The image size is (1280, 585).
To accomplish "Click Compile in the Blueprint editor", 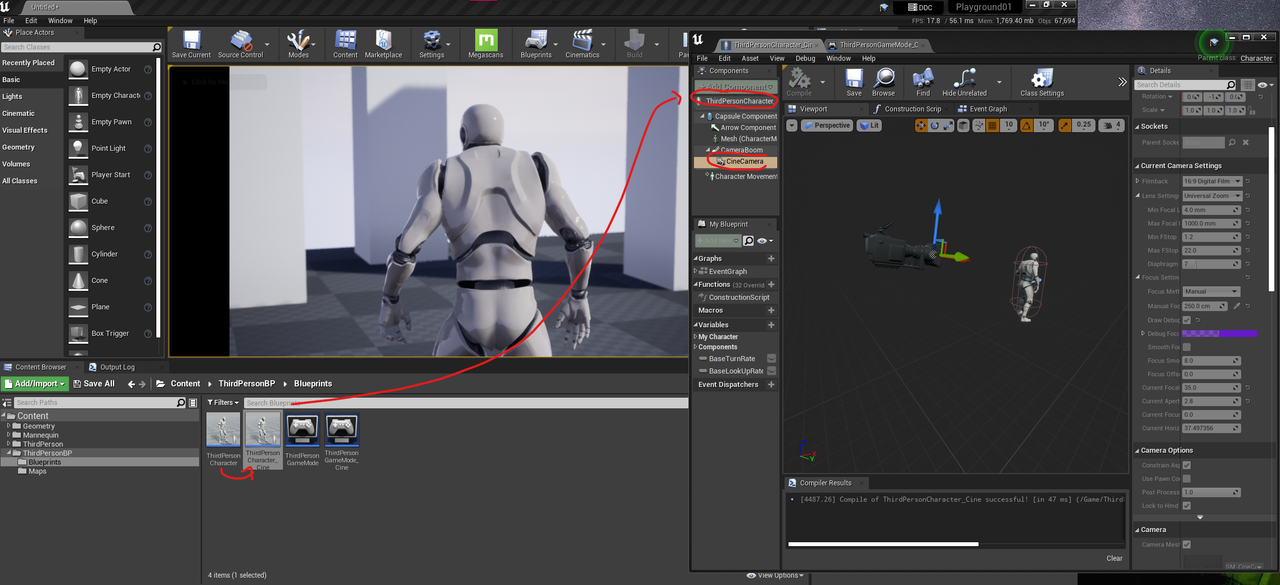I will 799,82.
